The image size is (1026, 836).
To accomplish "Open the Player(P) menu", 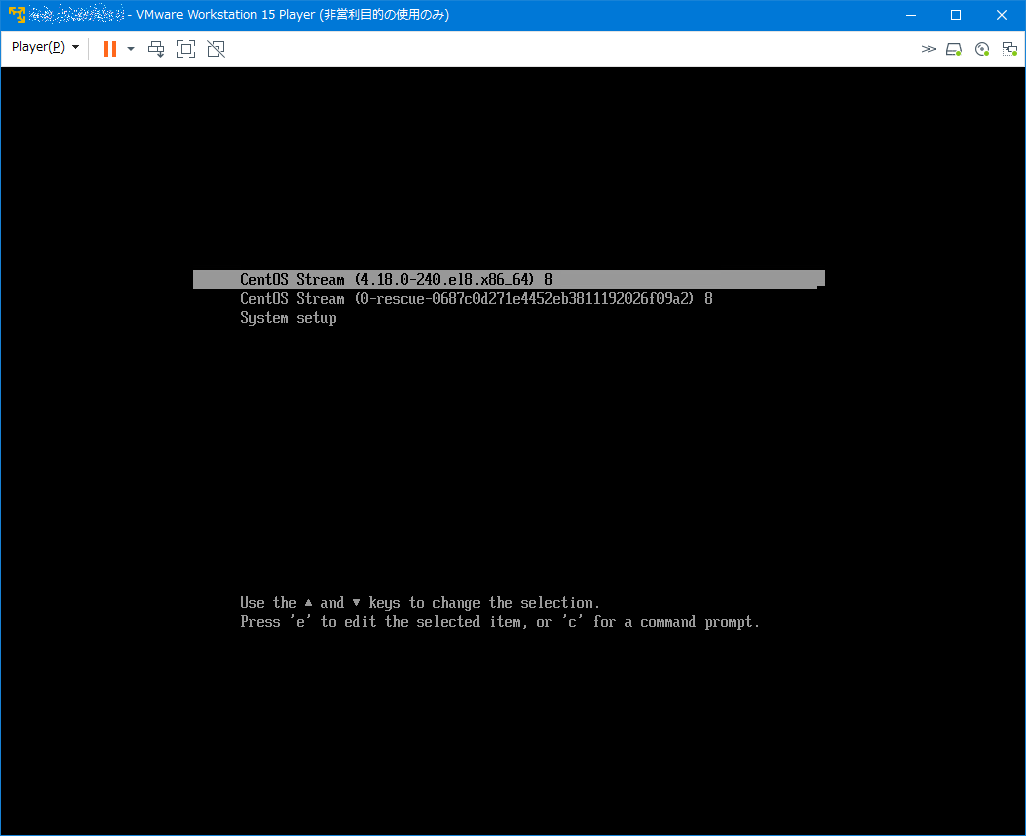I will [45, 47].
